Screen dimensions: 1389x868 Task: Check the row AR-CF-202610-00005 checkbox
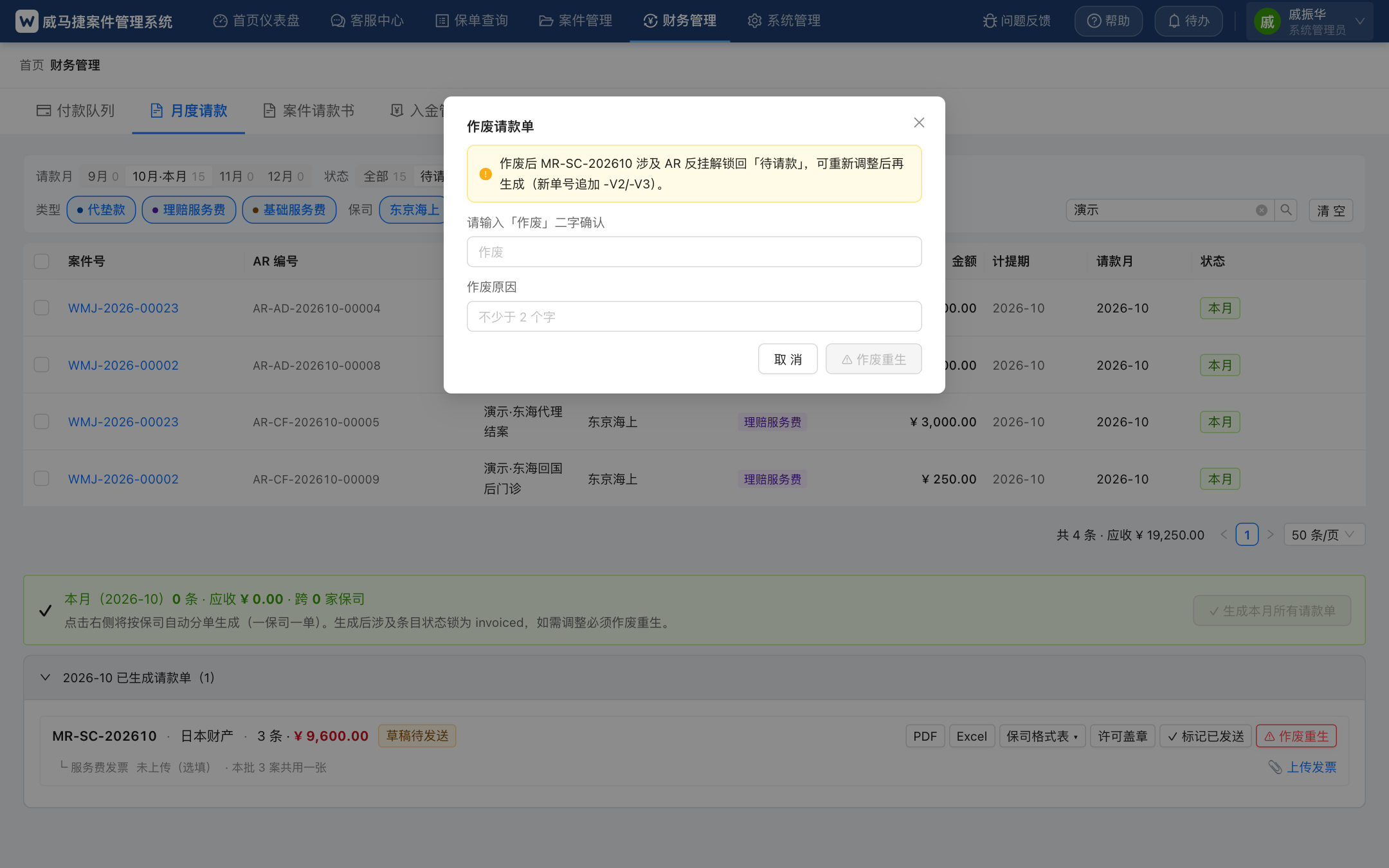click(42, 422)
